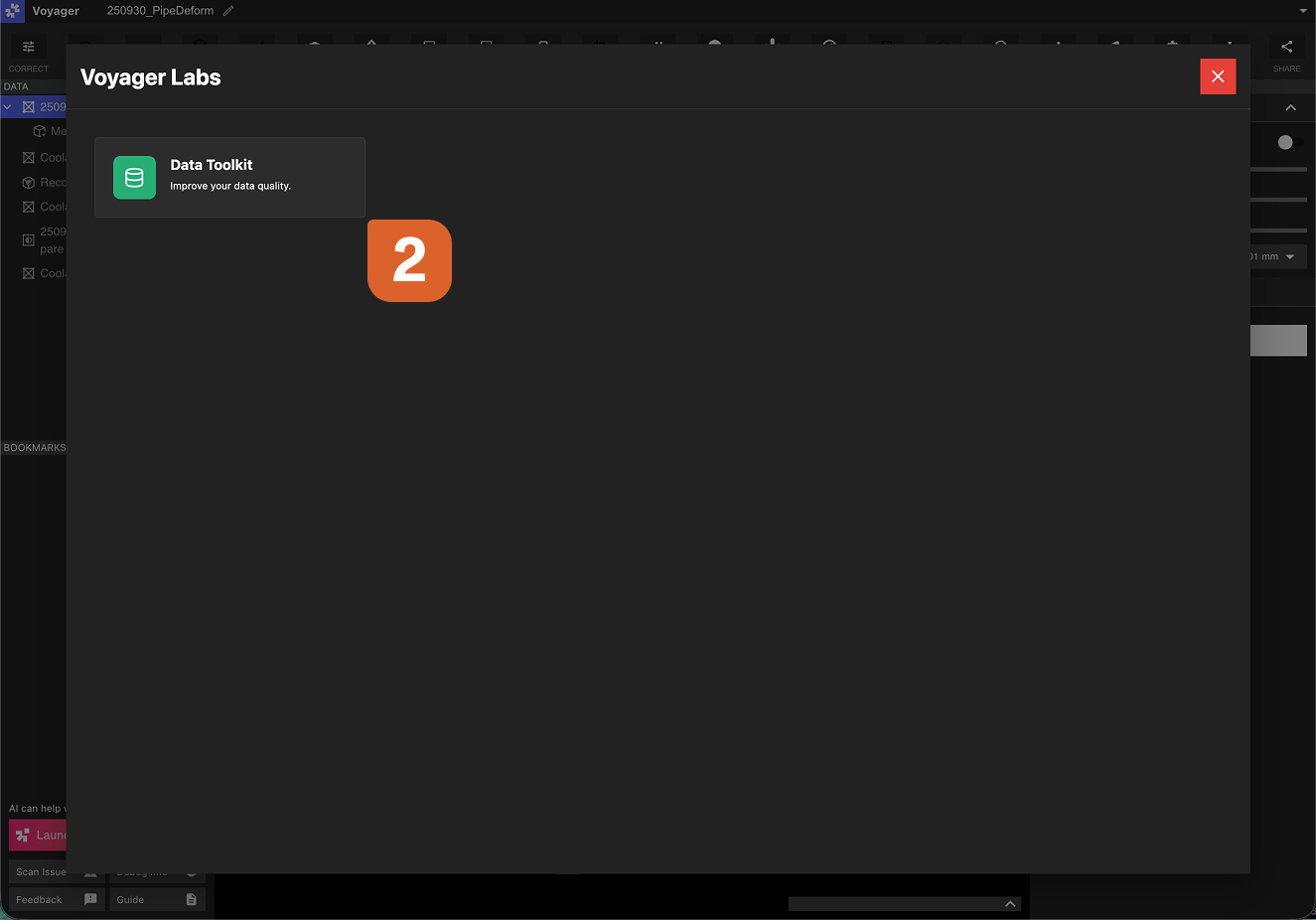Collapse the first tree item in Data
1316x920 pixels.
(8, 106)
